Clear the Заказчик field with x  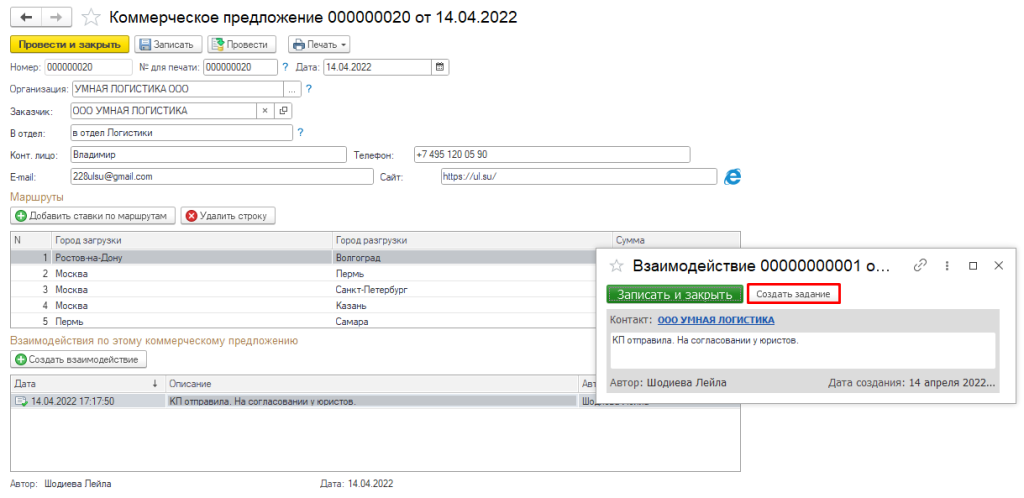pyautogui.click(x=265, y=111)
